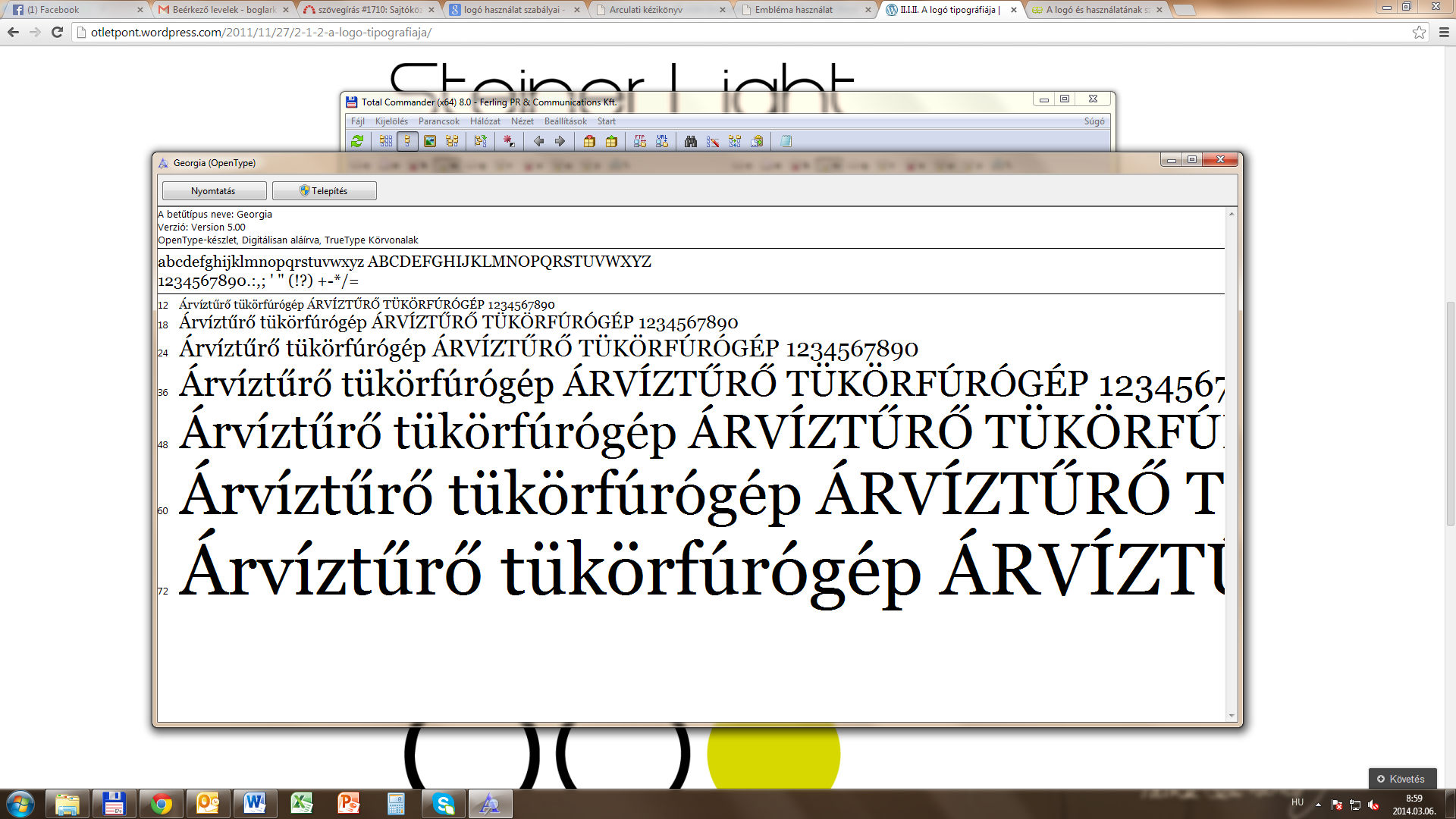Click the copy names to clipboard icon
This screenshot has width=1456, height=819.
(757, 141)
